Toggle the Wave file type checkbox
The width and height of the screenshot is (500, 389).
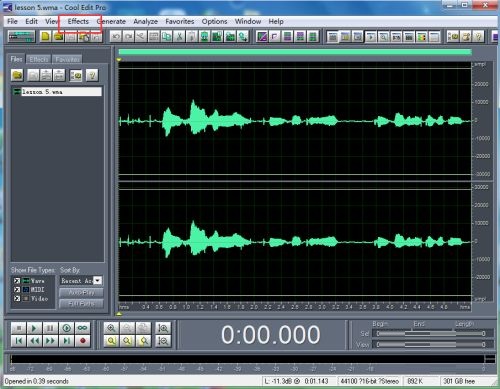[17, 281]
